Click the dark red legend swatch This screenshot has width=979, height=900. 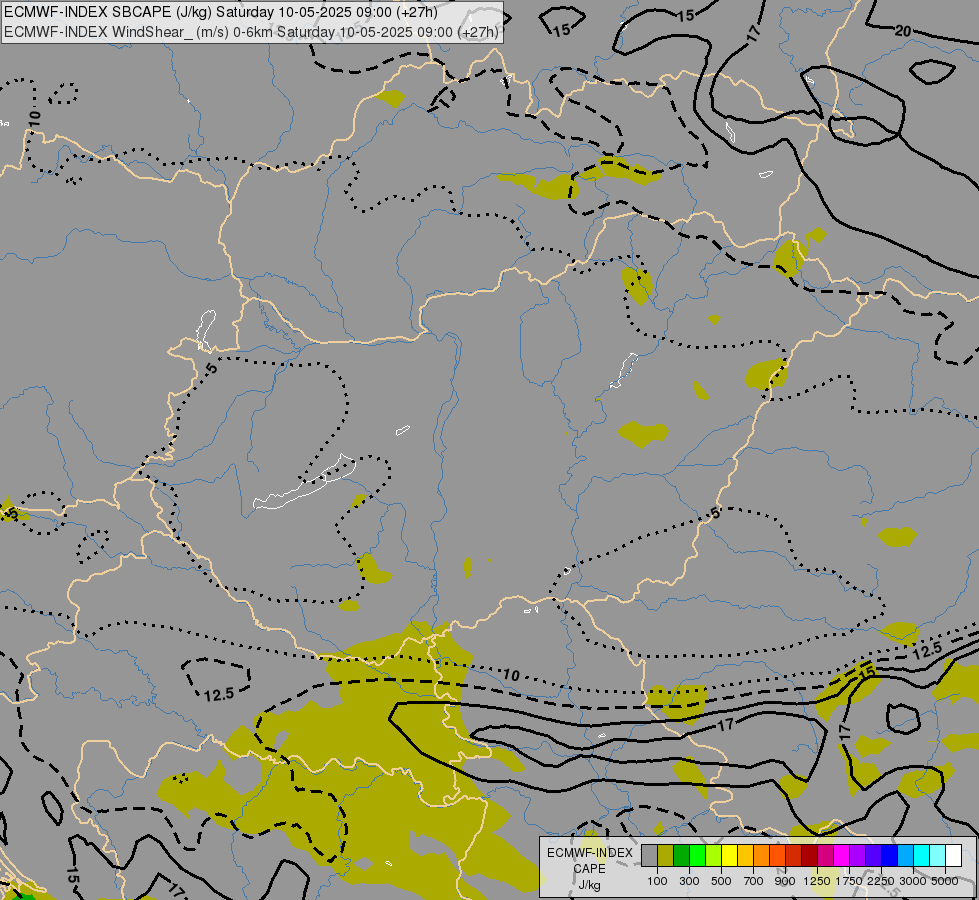click(809, 855)
